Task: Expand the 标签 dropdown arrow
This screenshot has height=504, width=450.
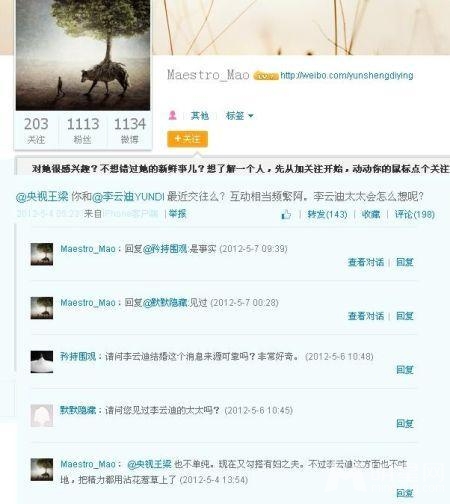Action: [x=251, y=116]
